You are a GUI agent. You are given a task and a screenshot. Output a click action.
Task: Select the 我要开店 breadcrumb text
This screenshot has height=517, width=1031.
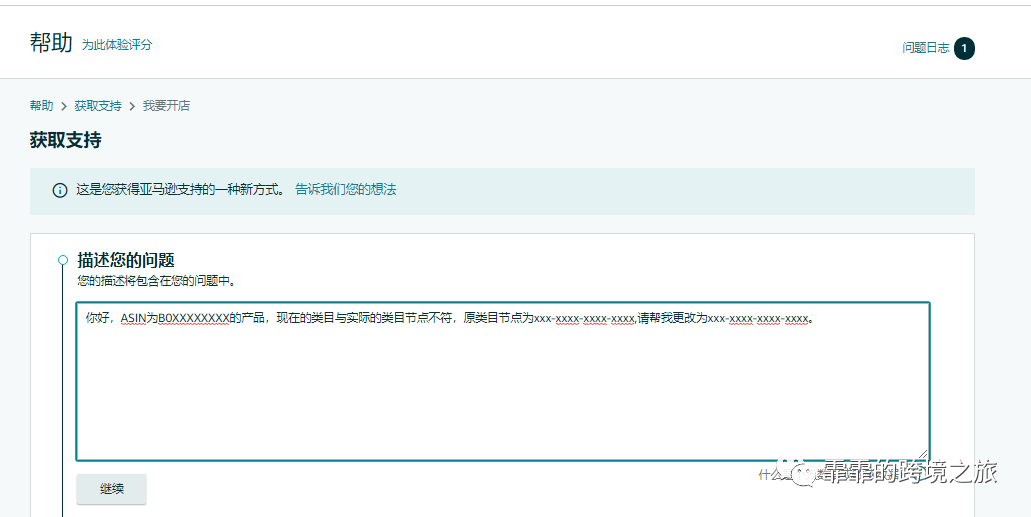(166, 106)
